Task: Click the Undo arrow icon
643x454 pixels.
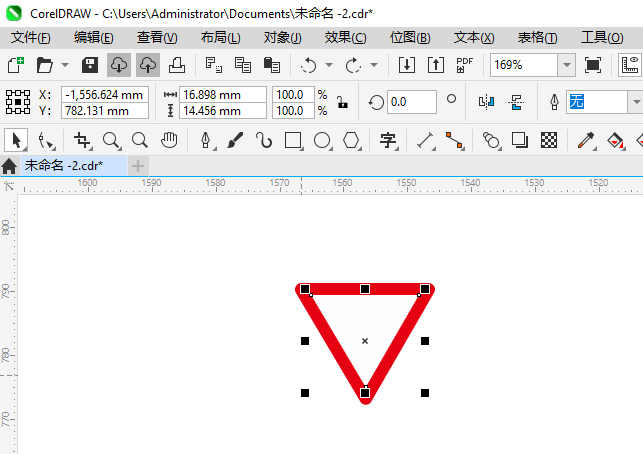Action: pyautogui.click(x=308, y=65)
